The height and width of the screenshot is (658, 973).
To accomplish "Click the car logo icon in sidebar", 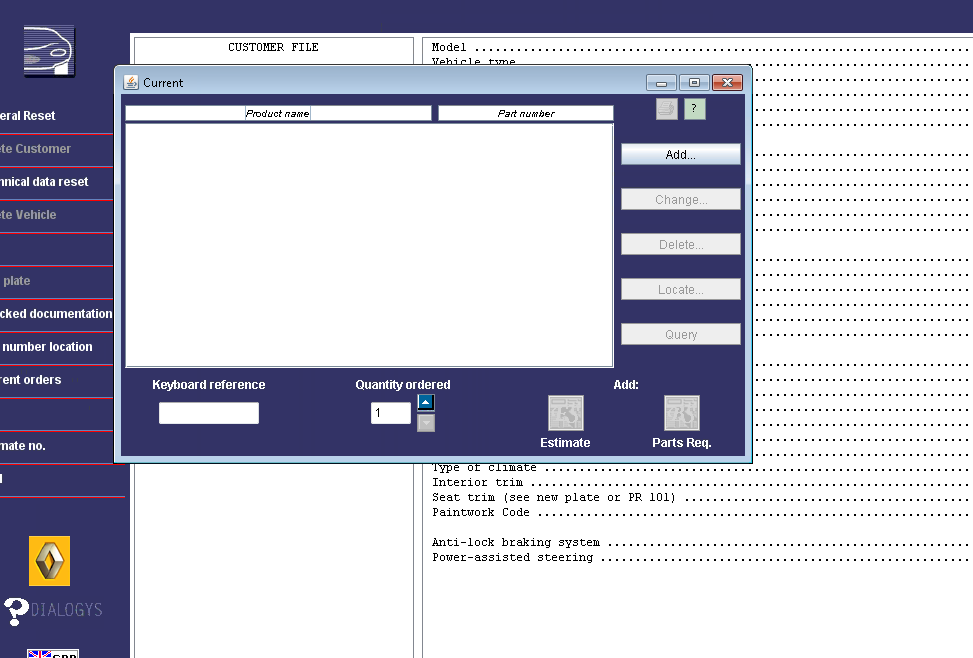I will pyautogui.click(x=49, y=51).
